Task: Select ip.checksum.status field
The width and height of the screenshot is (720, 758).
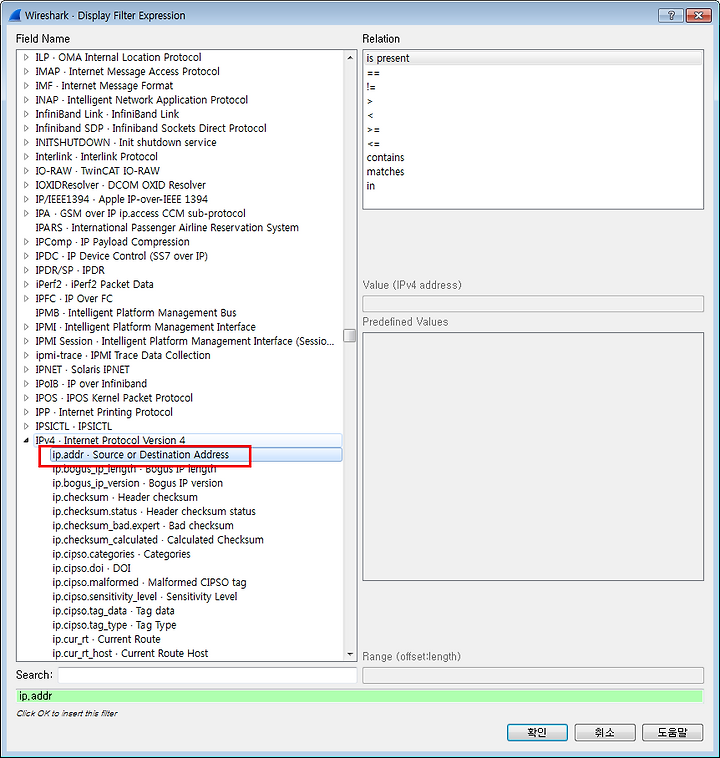Action: (154, 511)
